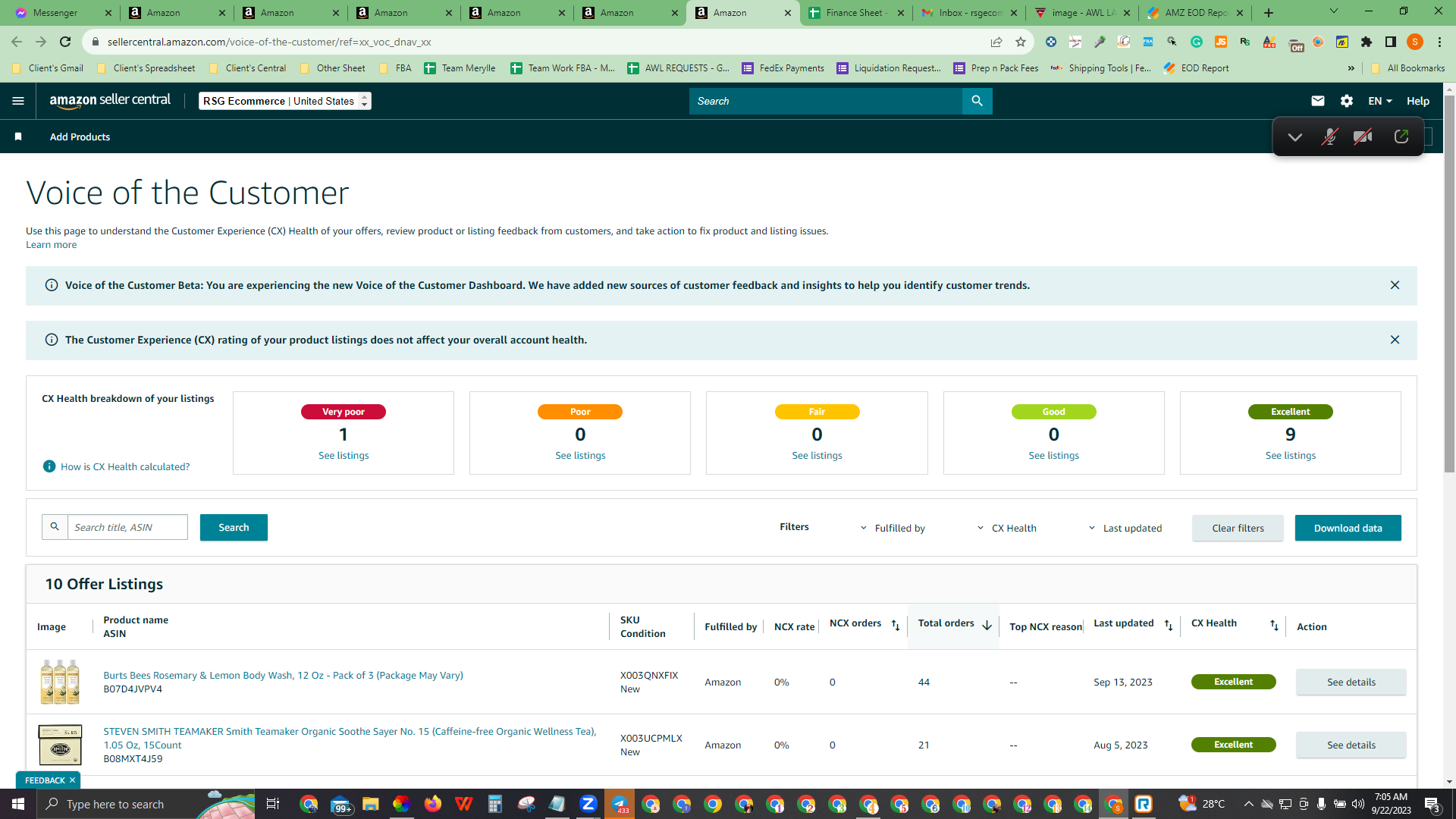Open the FedEx Payments bookmark
The image size is (1456, 819).
click(783, 68)
